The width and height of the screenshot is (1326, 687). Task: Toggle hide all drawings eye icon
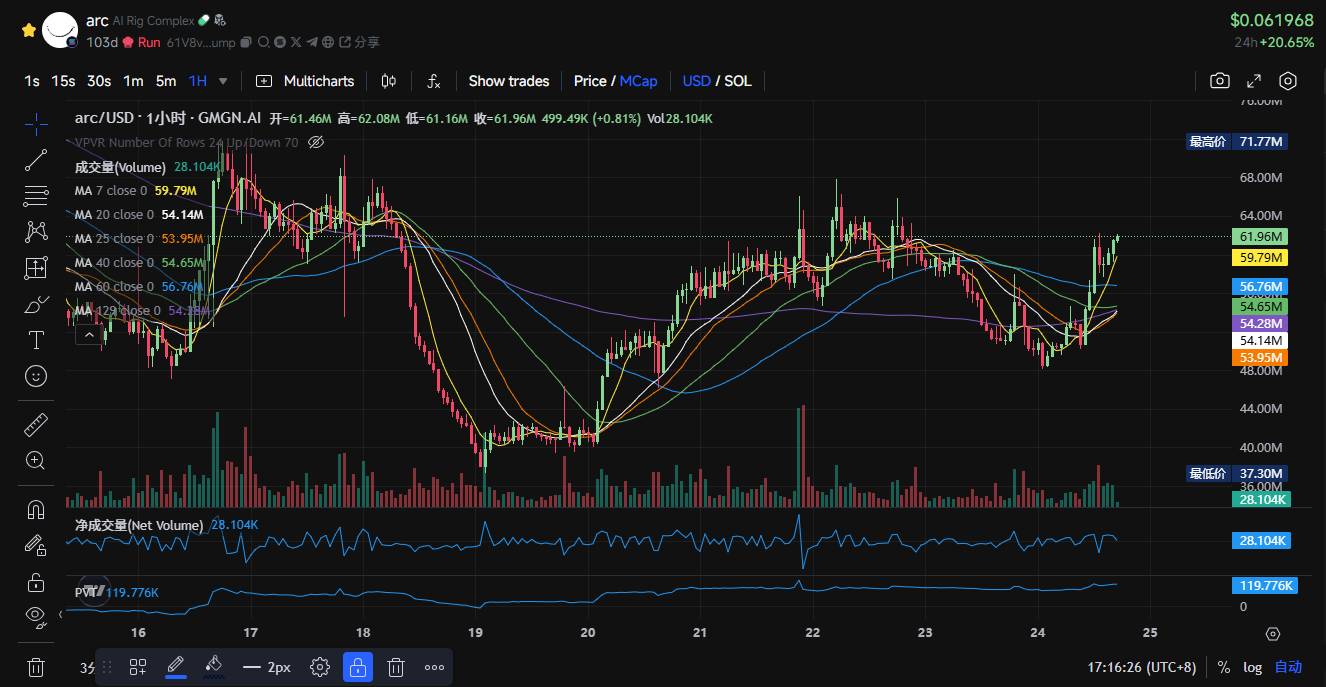coord(36,614)
